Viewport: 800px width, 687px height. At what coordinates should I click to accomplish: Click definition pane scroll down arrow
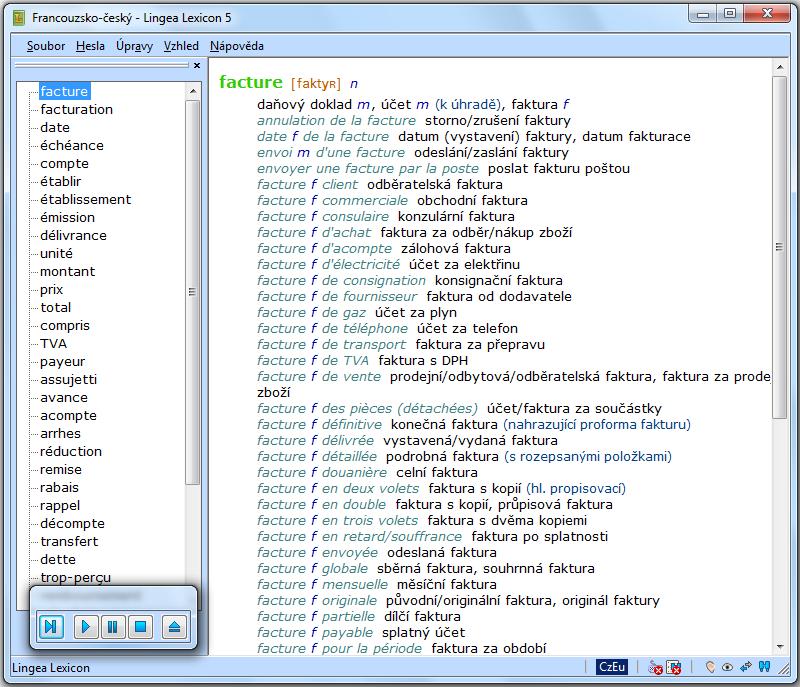click(780, 647)
